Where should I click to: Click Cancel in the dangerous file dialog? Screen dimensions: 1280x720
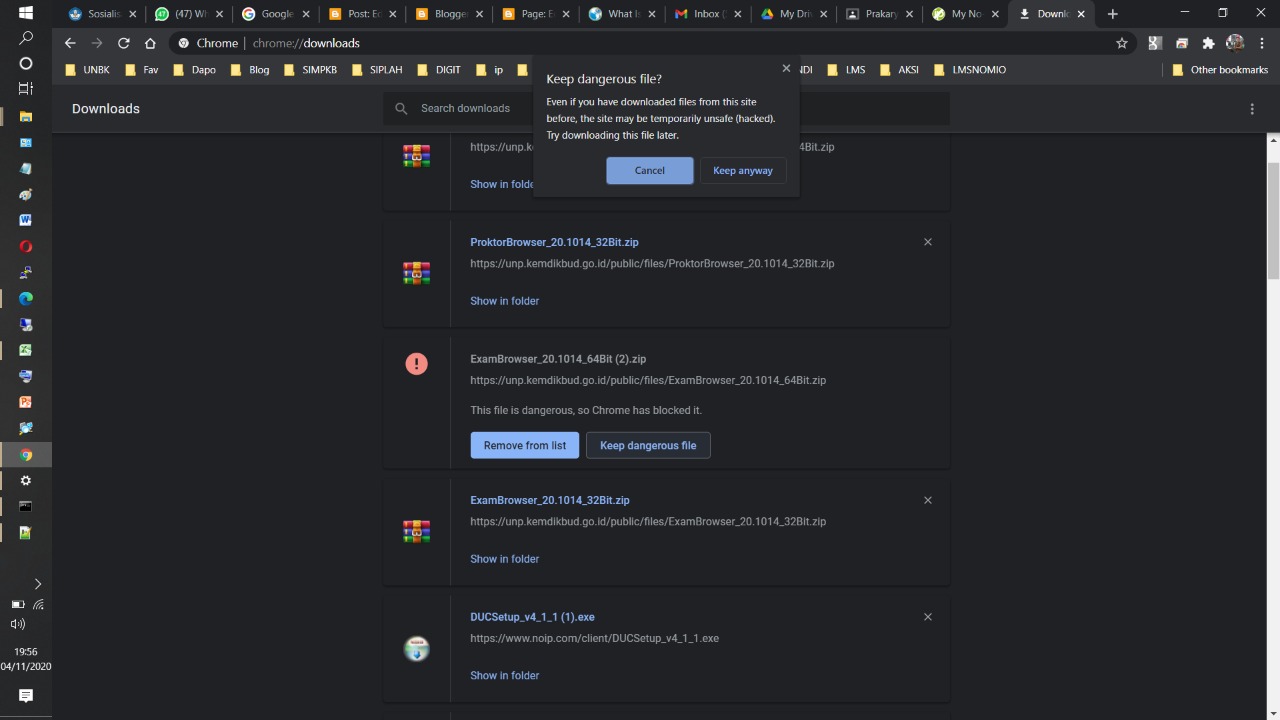(x=649, y=170)
